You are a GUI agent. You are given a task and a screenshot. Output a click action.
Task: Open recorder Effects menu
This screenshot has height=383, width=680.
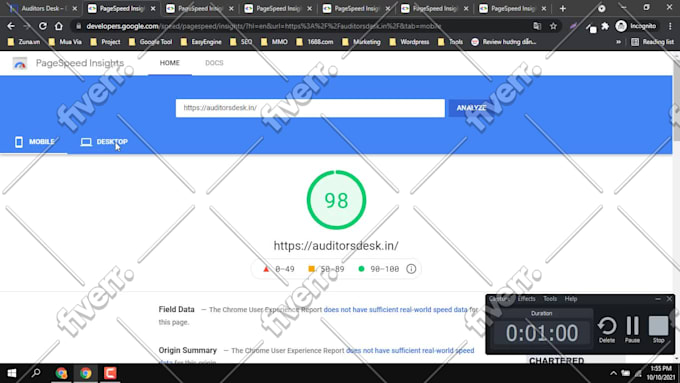(x=526, y=299)
